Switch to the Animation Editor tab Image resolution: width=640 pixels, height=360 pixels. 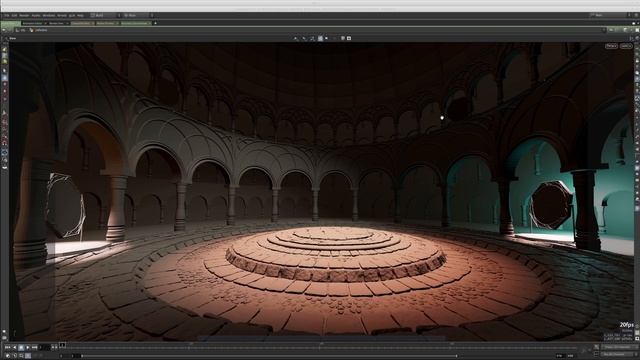(x=34, y=23)
